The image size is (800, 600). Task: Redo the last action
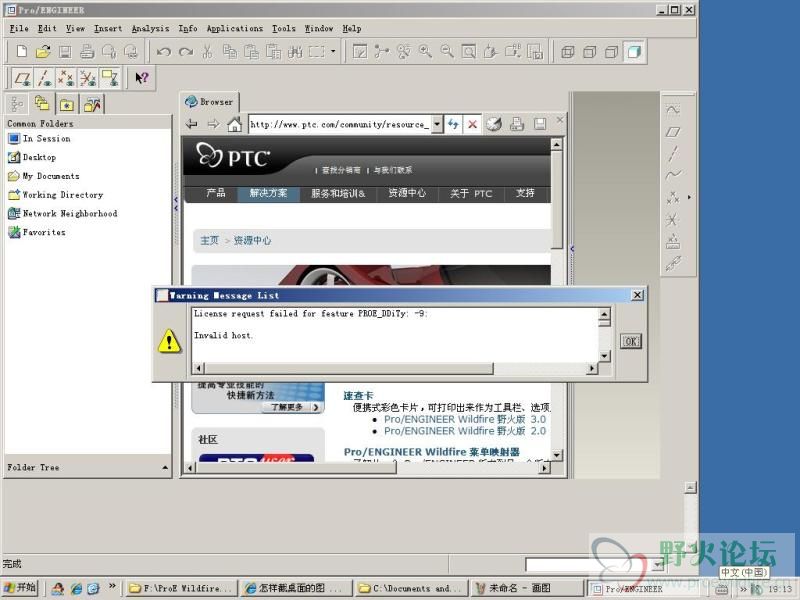coord(186,52)
